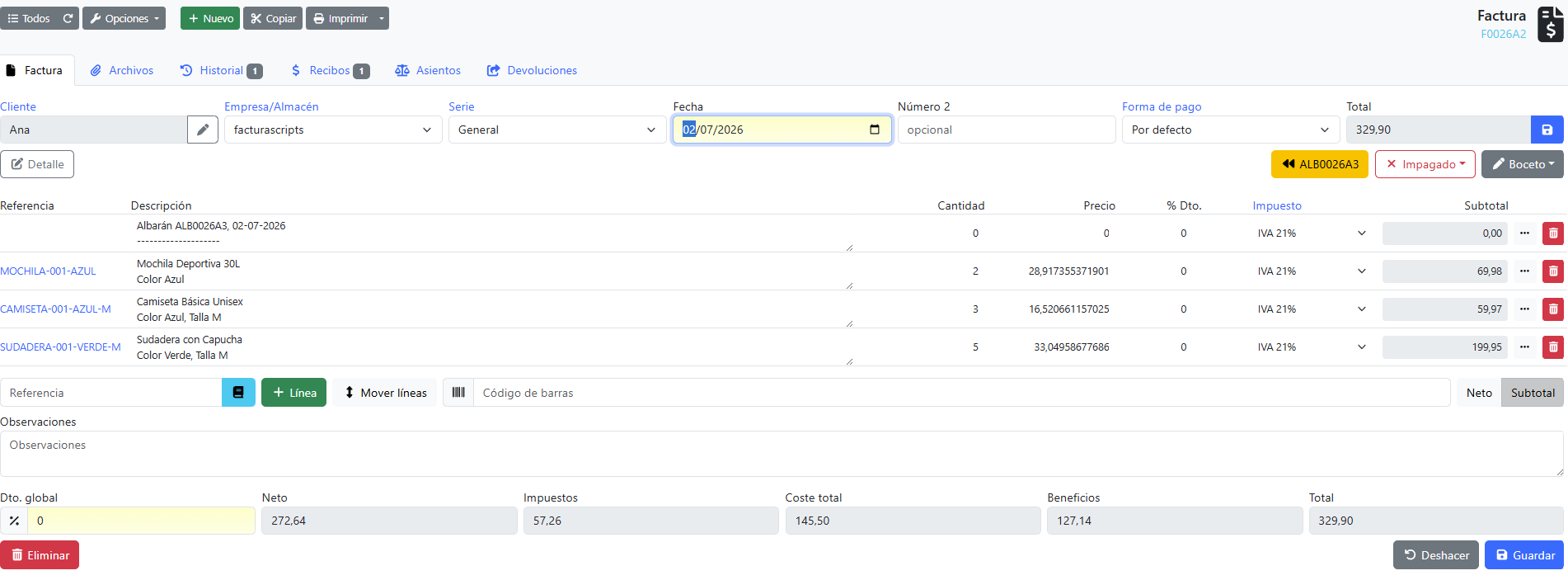Image resolution: width=1568 pixels, height=580 pixels.
Task: Click the Guardar button
Action: tap(1524, 555)
